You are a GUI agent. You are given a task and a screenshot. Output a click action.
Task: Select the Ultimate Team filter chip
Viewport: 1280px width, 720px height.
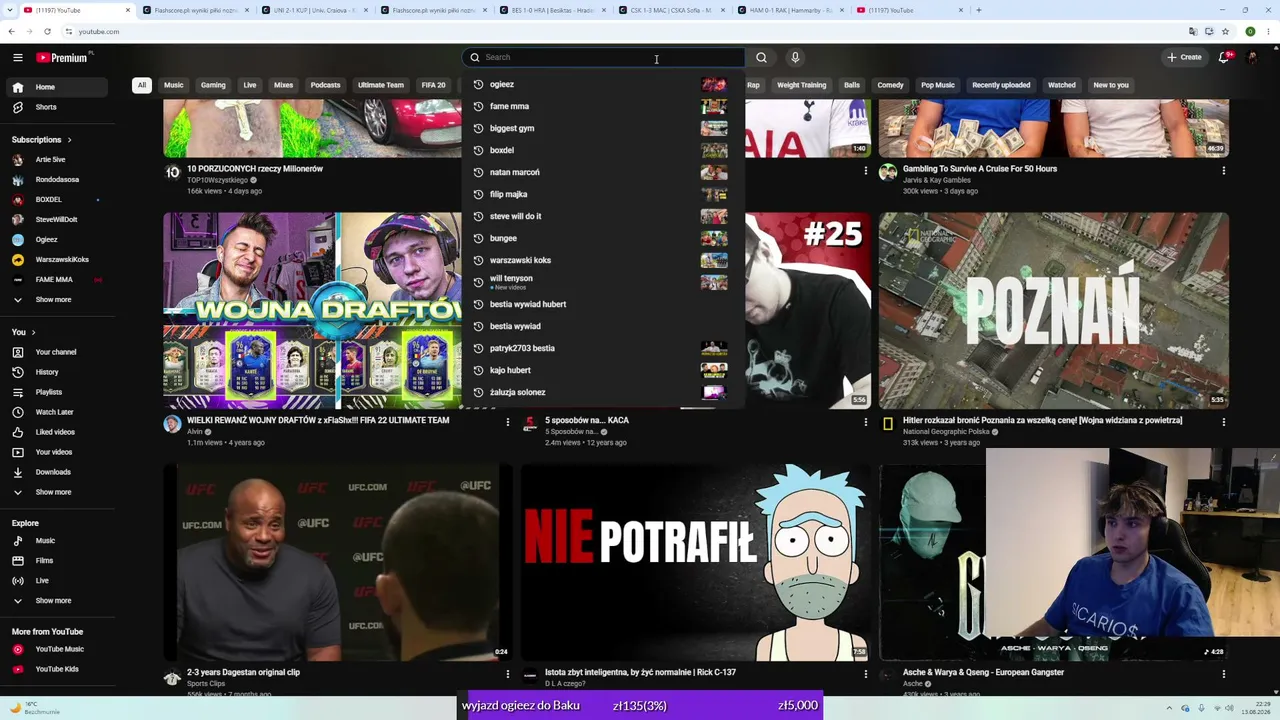pyautogui.click(x=381, y=85)
